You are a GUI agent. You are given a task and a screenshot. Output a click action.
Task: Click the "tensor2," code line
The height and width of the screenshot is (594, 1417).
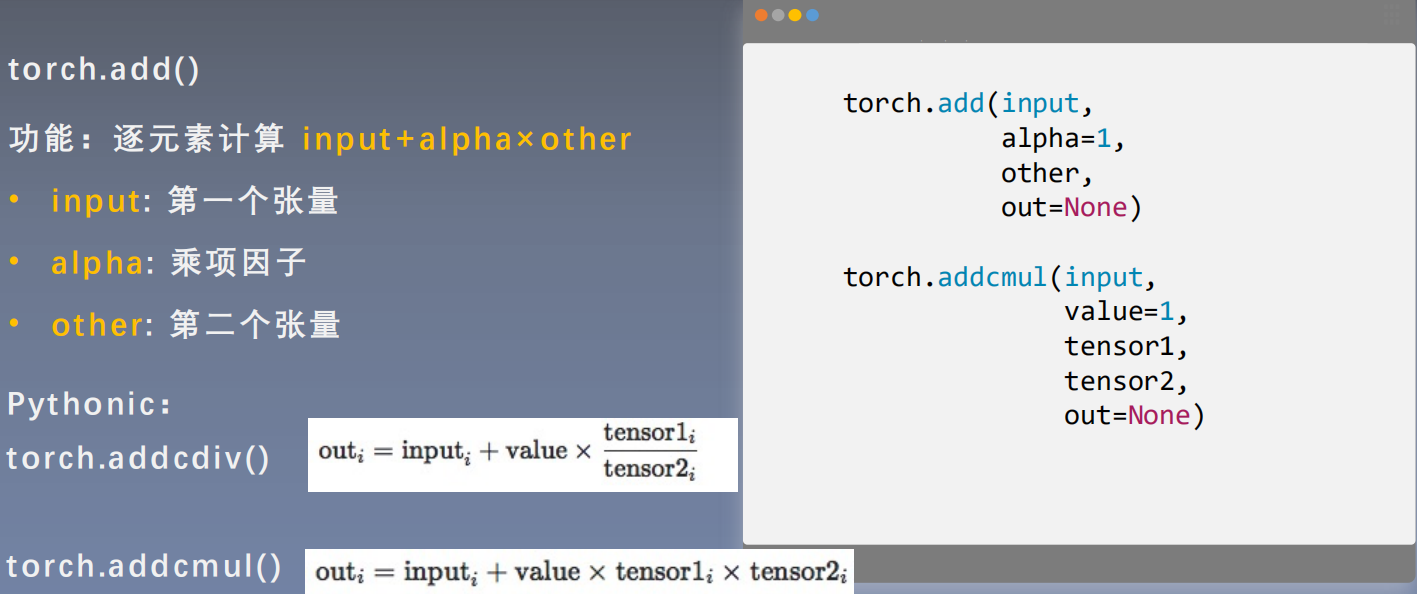click(1127, 381)
